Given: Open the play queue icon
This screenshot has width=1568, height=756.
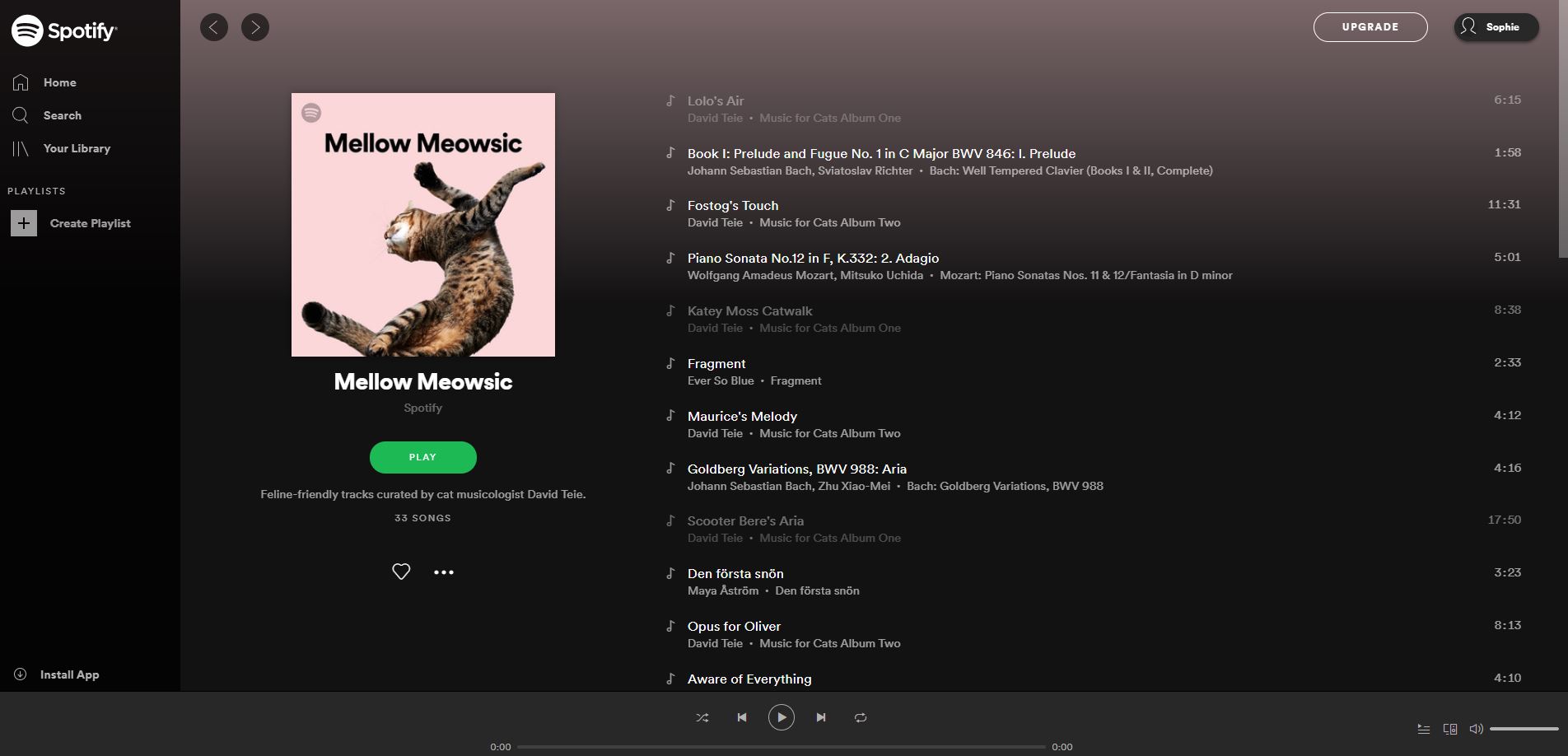Looking at the screenshot, I should coord(1424,729).
